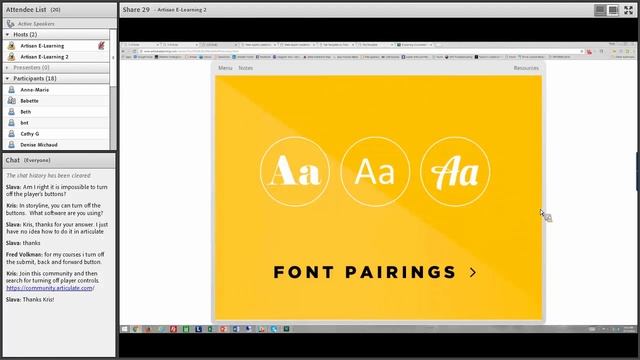This screenshot has width=640, height=360.
Task: Expand the Presenters (0) group
Action: coord(7,67)
